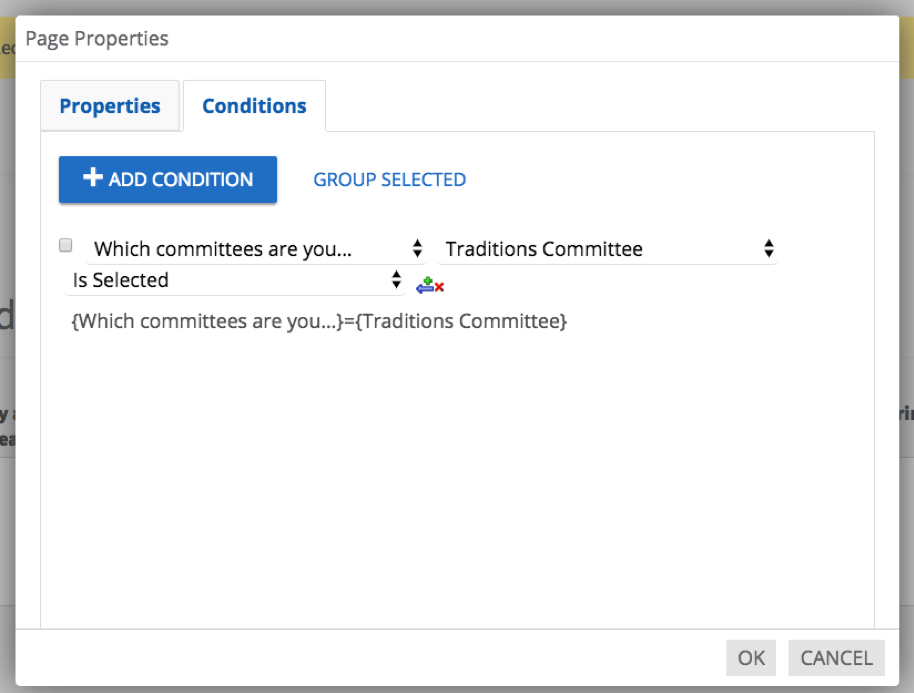Click the green plus insert-condition icon
Image resolution: width=914 pixels, height=693 pixels.
pyautogui.click(x=427, y=282)
